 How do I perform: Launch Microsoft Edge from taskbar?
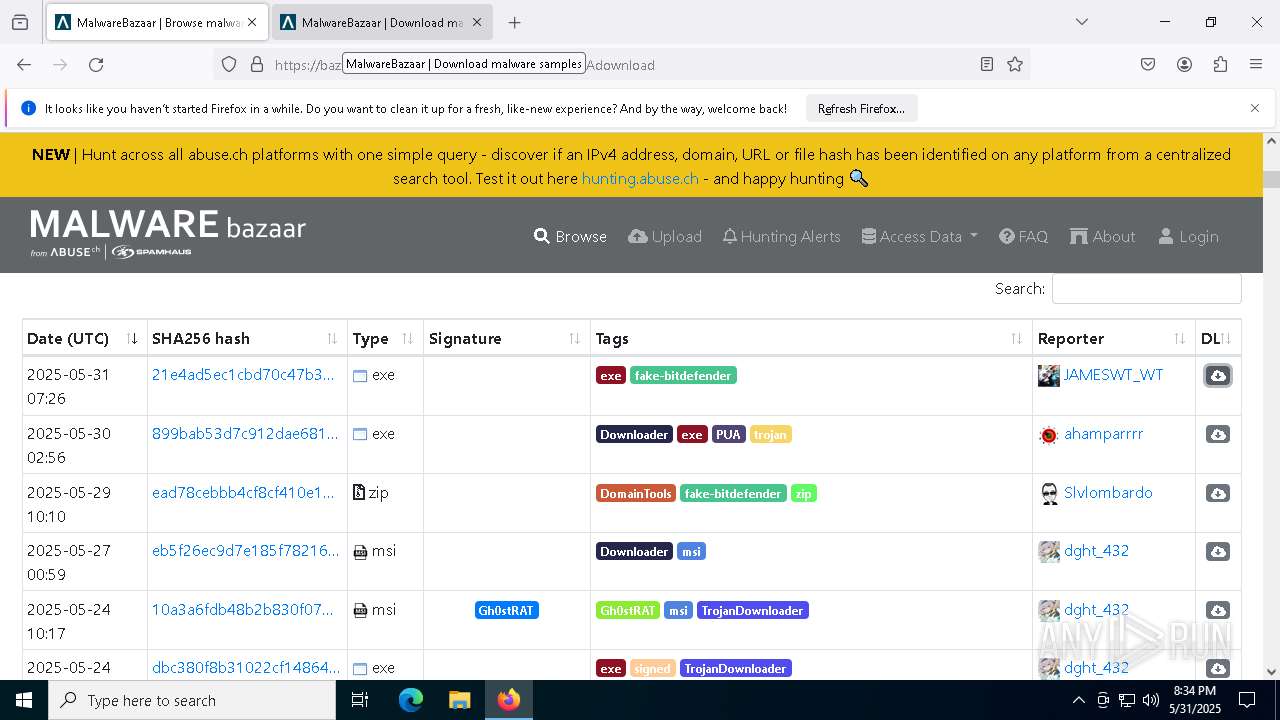point(411,700)
